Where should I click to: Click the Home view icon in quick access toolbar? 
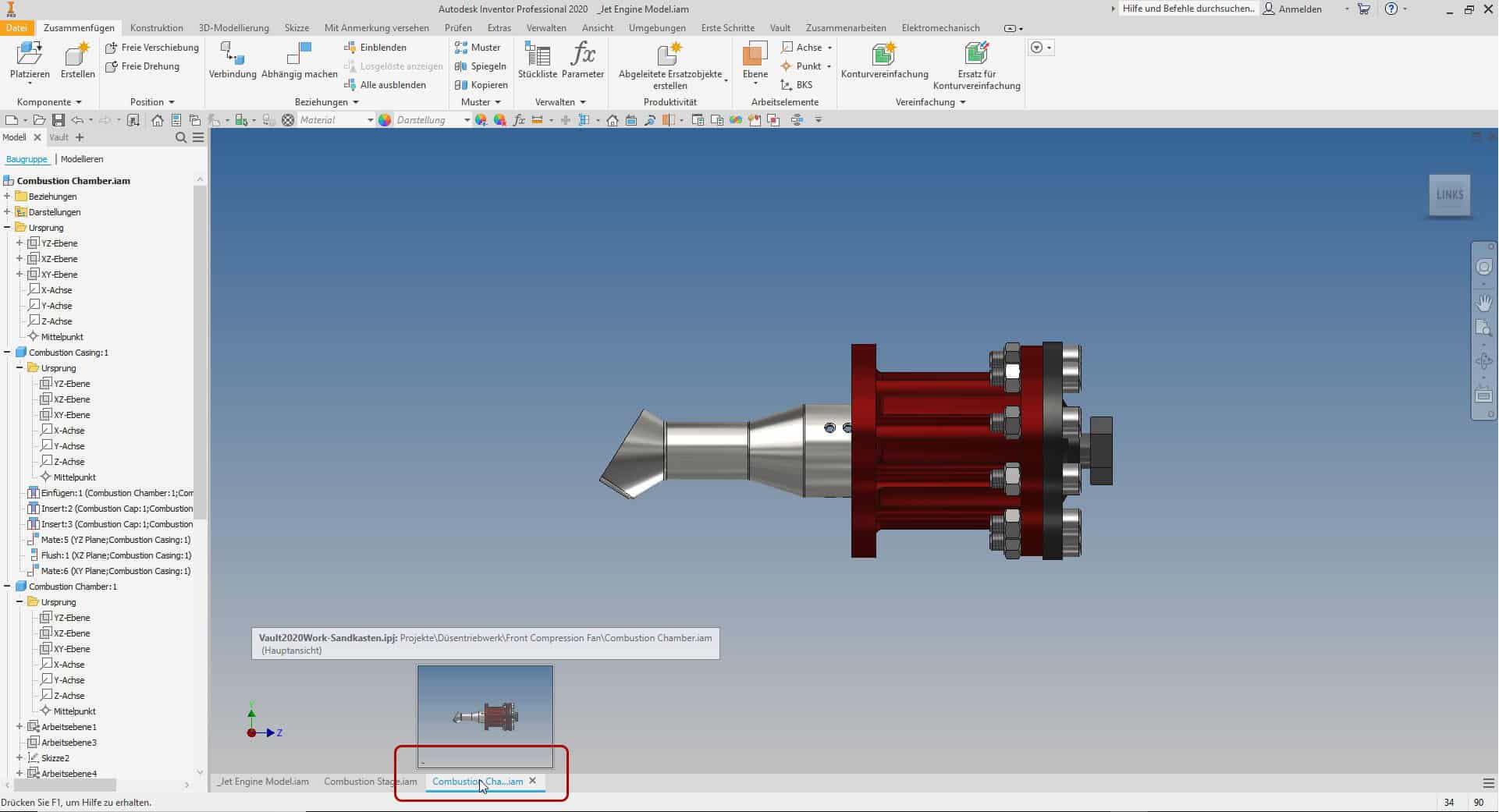tap(158, 120)
